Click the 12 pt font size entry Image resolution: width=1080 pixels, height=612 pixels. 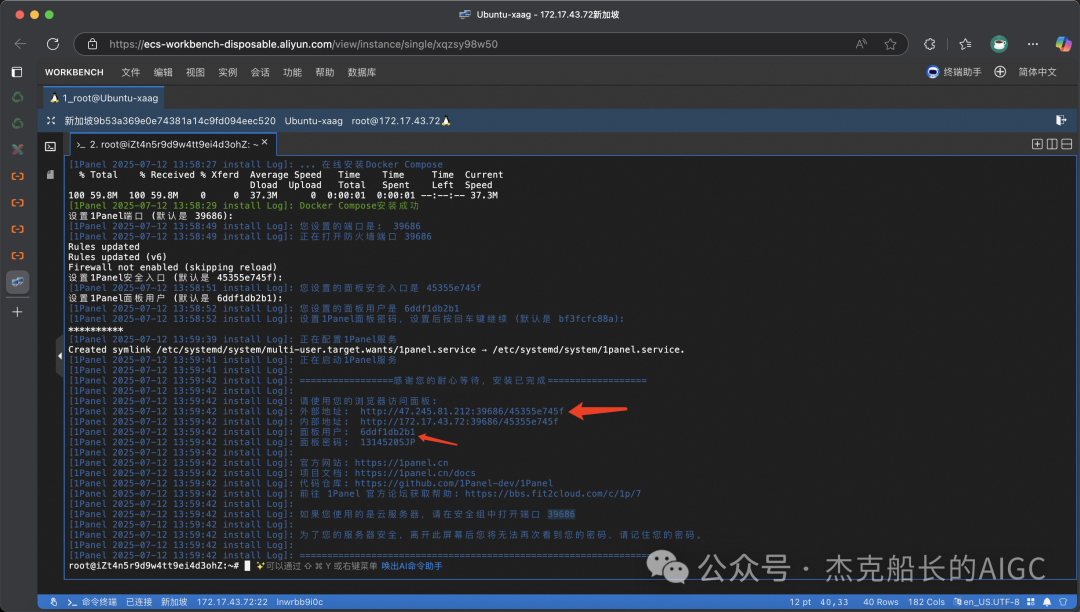pyautogui.click(x=800, y=602)
